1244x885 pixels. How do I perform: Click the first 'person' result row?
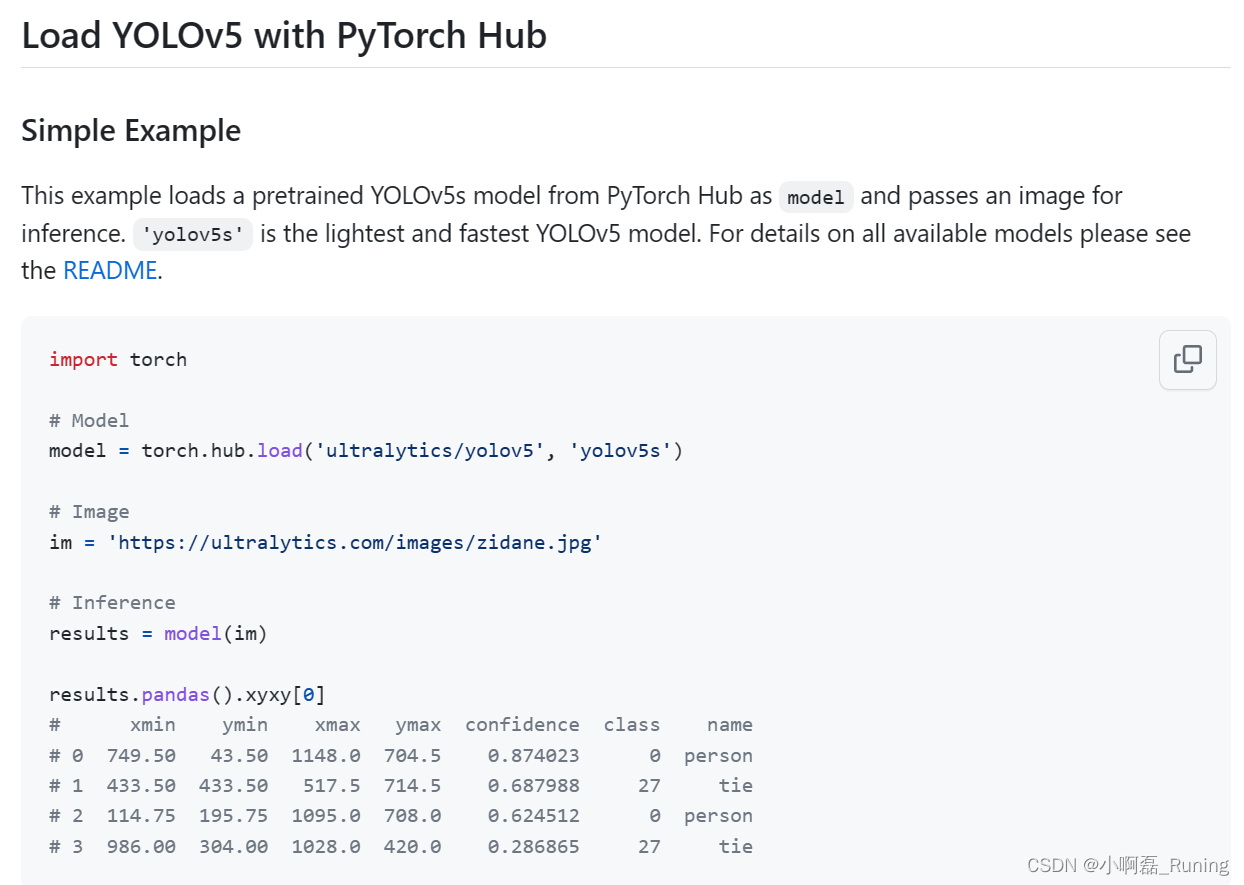[718, 755]
